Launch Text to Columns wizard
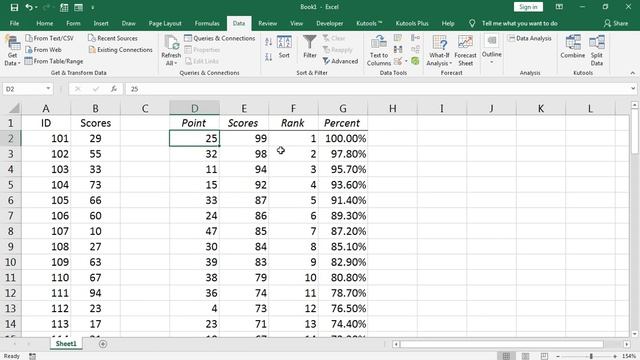Screen dimensions: 640x360 [379, 51]
